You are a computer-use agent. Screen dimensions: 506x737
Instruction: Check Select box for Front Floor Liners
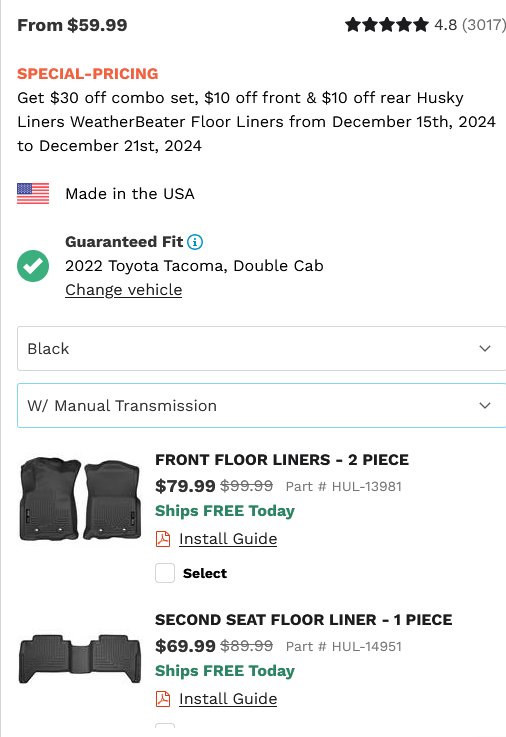[165, 573]
